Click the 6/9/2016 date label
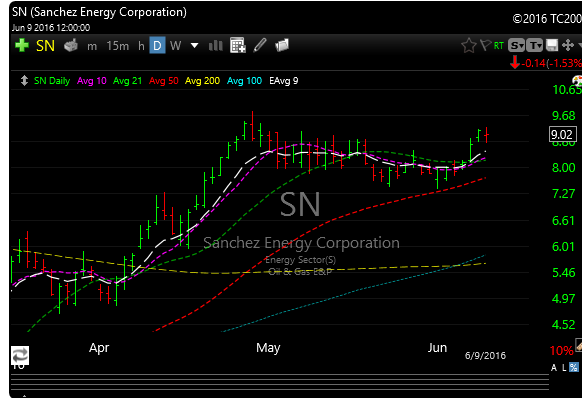Screen dimensions: 582x398 (x=485, y=356)
